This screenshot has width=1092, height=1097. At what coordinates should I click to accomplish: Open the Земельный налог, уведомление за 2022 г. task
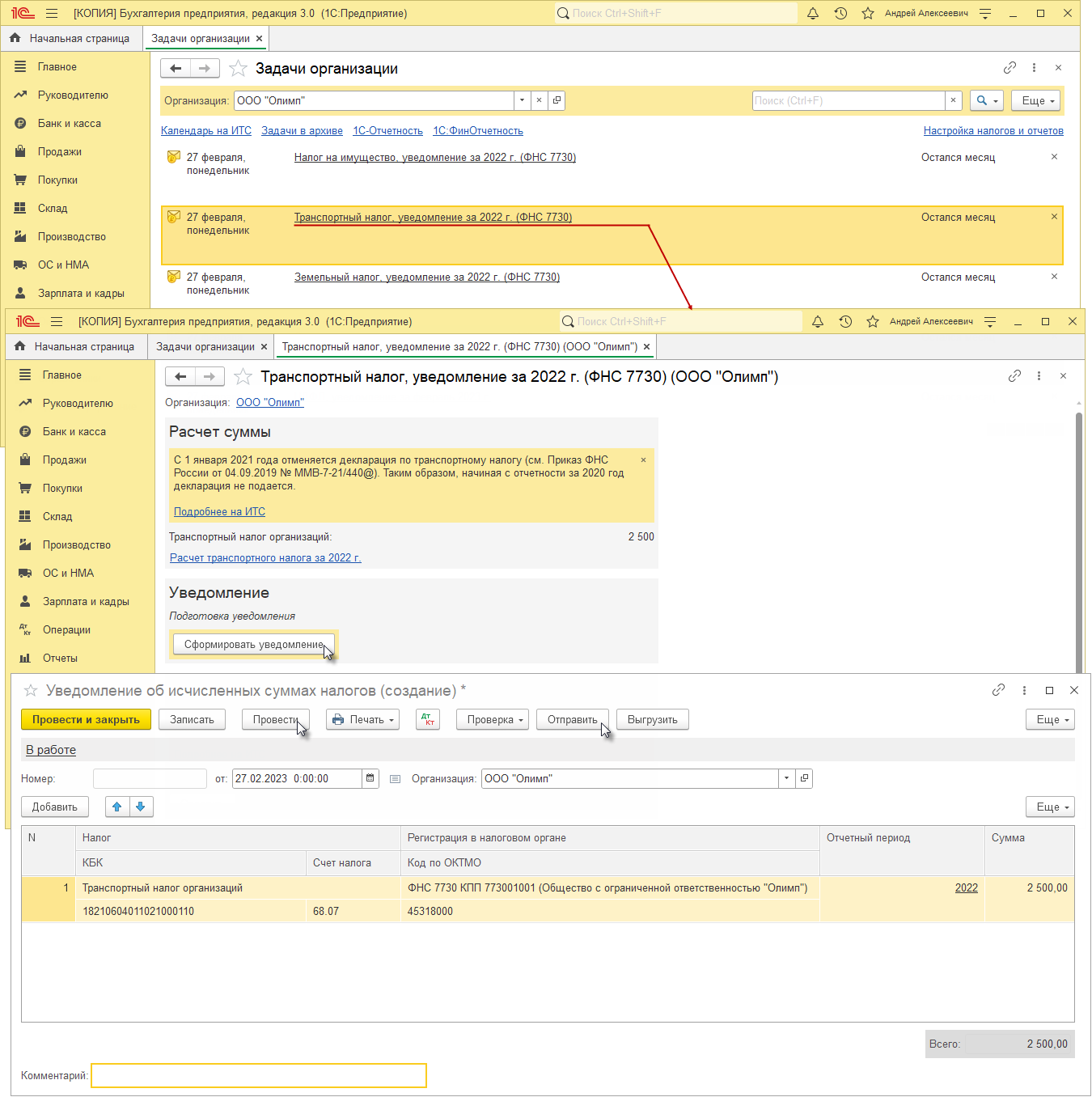tap(427, 277)
